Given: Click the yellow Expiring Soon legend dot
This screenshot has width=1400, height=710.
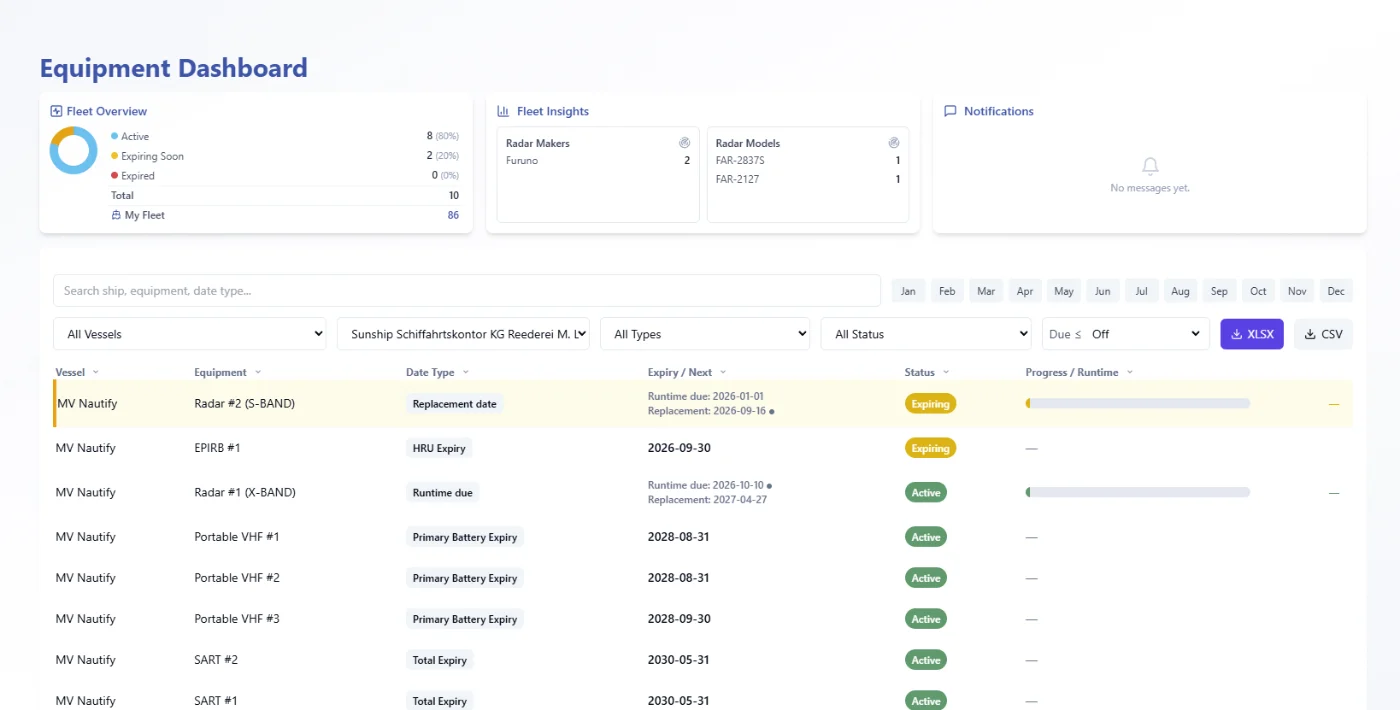Looking at the screenshot, I should click(114, 156).
